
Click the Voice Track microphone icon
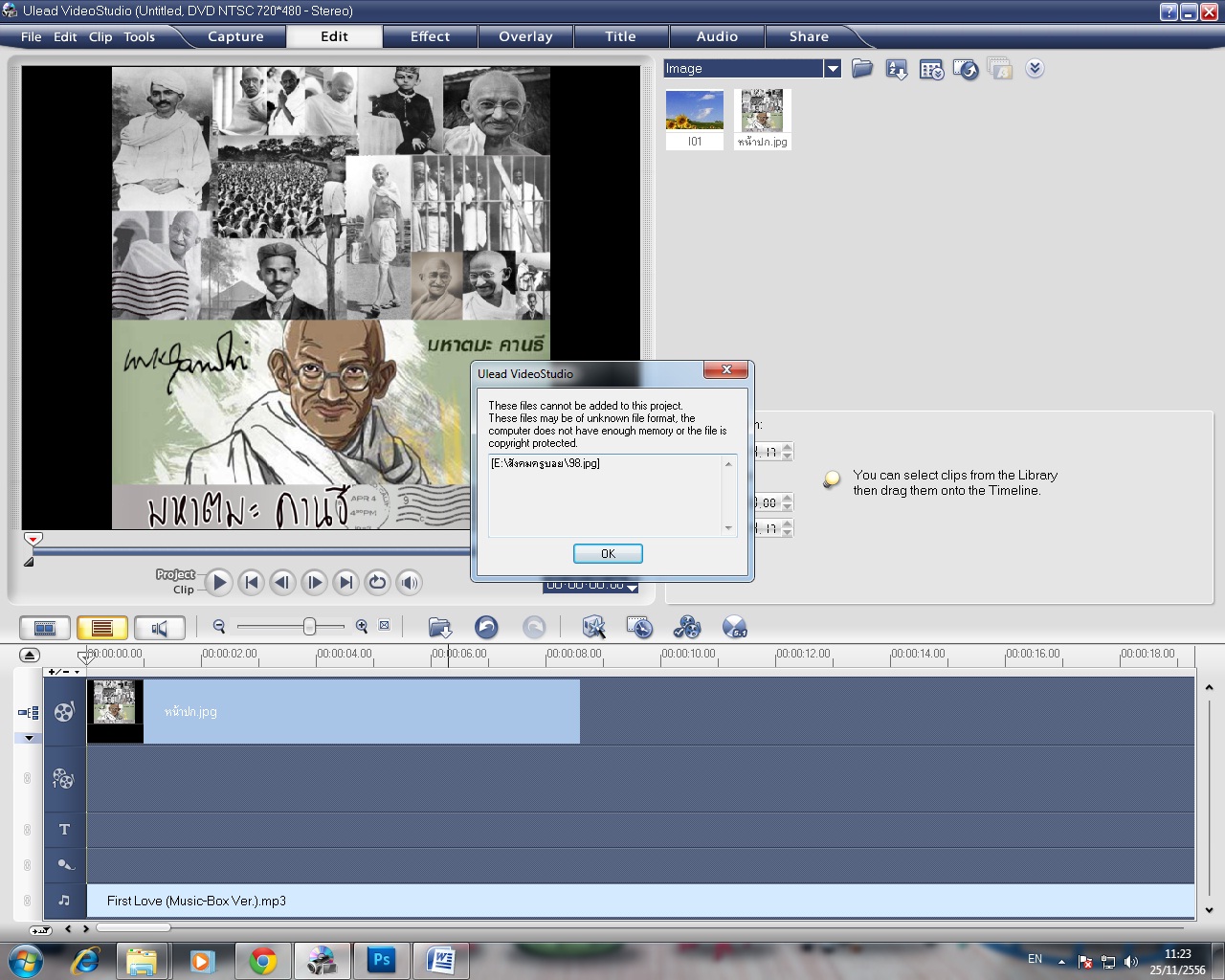pos(64,865)
